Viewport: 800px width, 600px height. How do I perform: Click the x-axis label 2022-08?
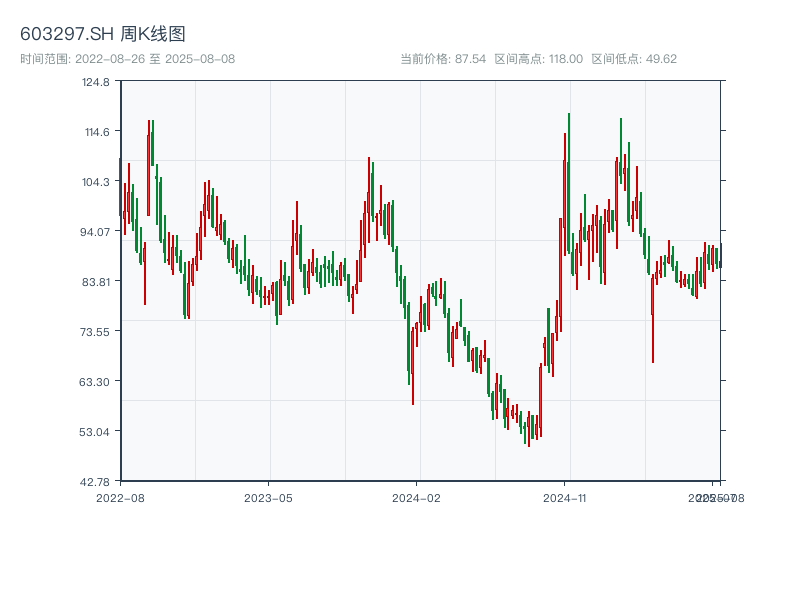[x=120, y=498]
